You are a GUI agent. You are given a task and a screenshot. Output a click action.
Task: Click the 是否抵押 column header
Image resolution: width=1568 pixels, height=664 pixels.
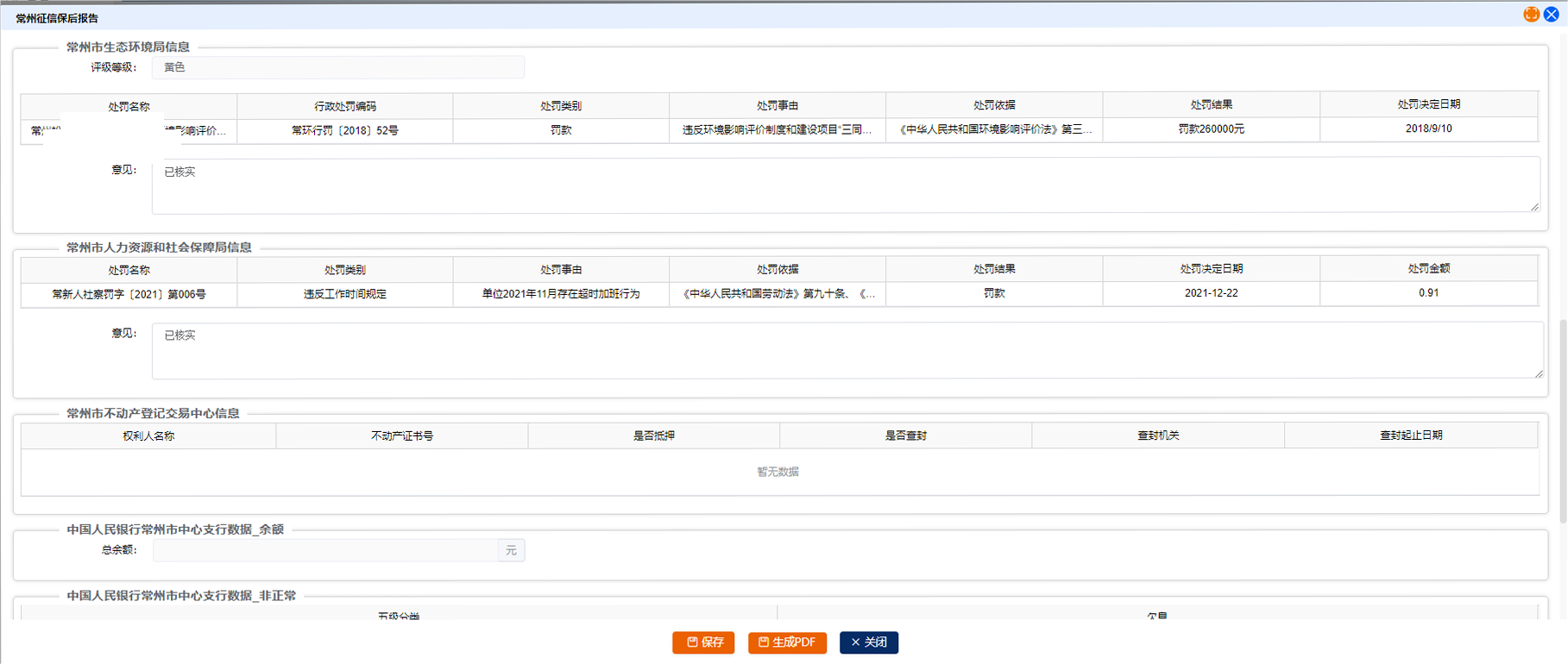(x=654, y=436)
